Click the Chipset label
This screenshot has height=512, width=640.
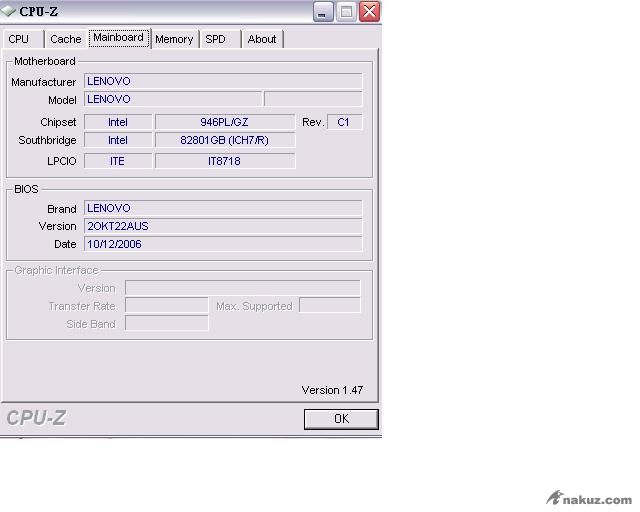tap(58, 122)
